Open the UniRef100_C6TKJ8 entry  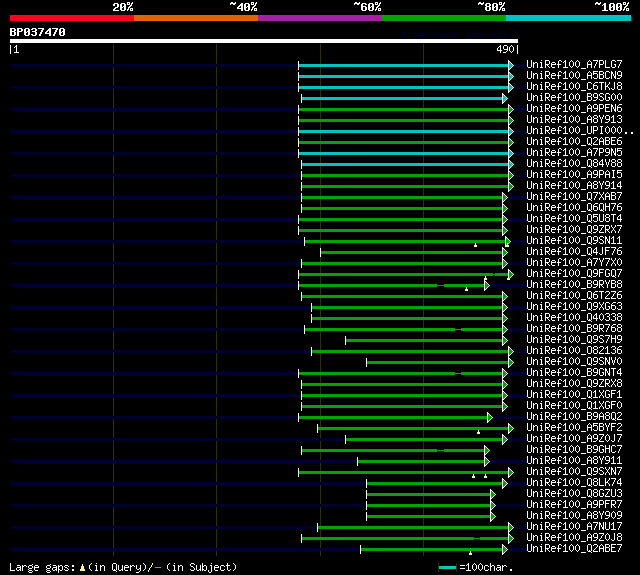[x=574, y=87]
